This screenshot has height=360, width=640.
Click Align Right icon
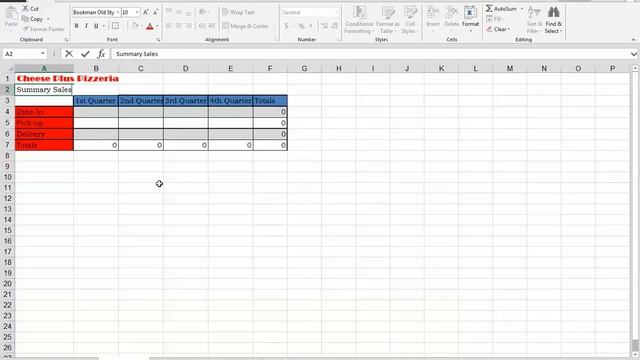[188, 26]
